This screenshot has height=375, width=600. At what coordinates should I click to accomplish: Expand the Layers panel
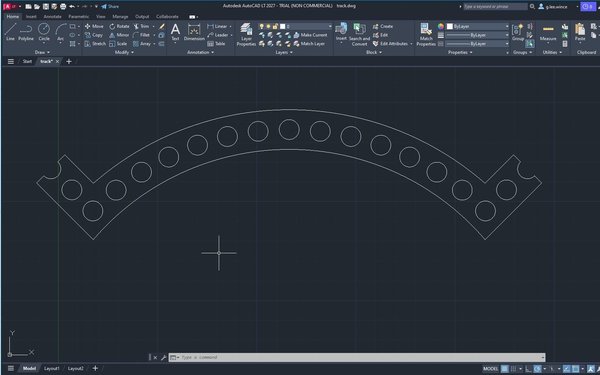click(284, 52)
